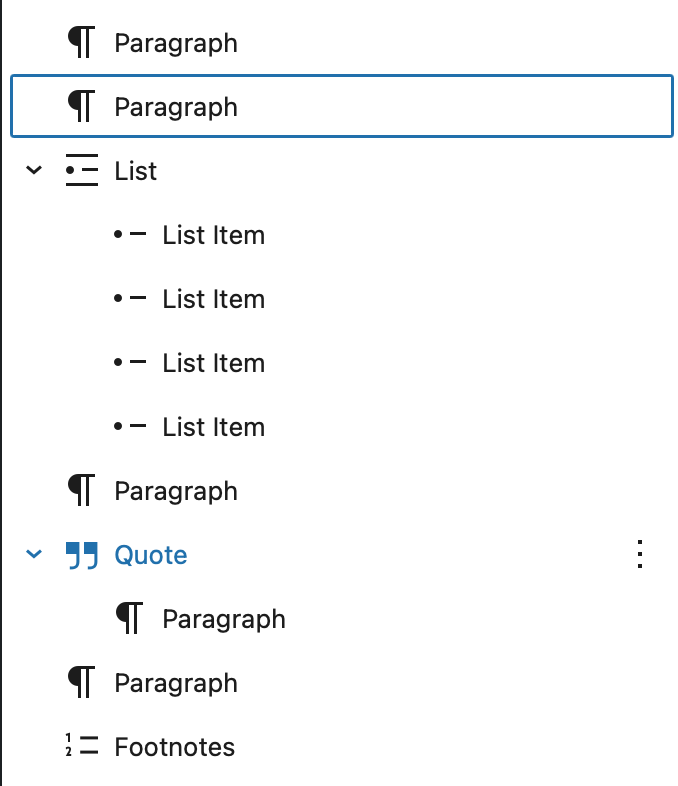
Task: Select the Footnotes block label
Action: (175, 747)
